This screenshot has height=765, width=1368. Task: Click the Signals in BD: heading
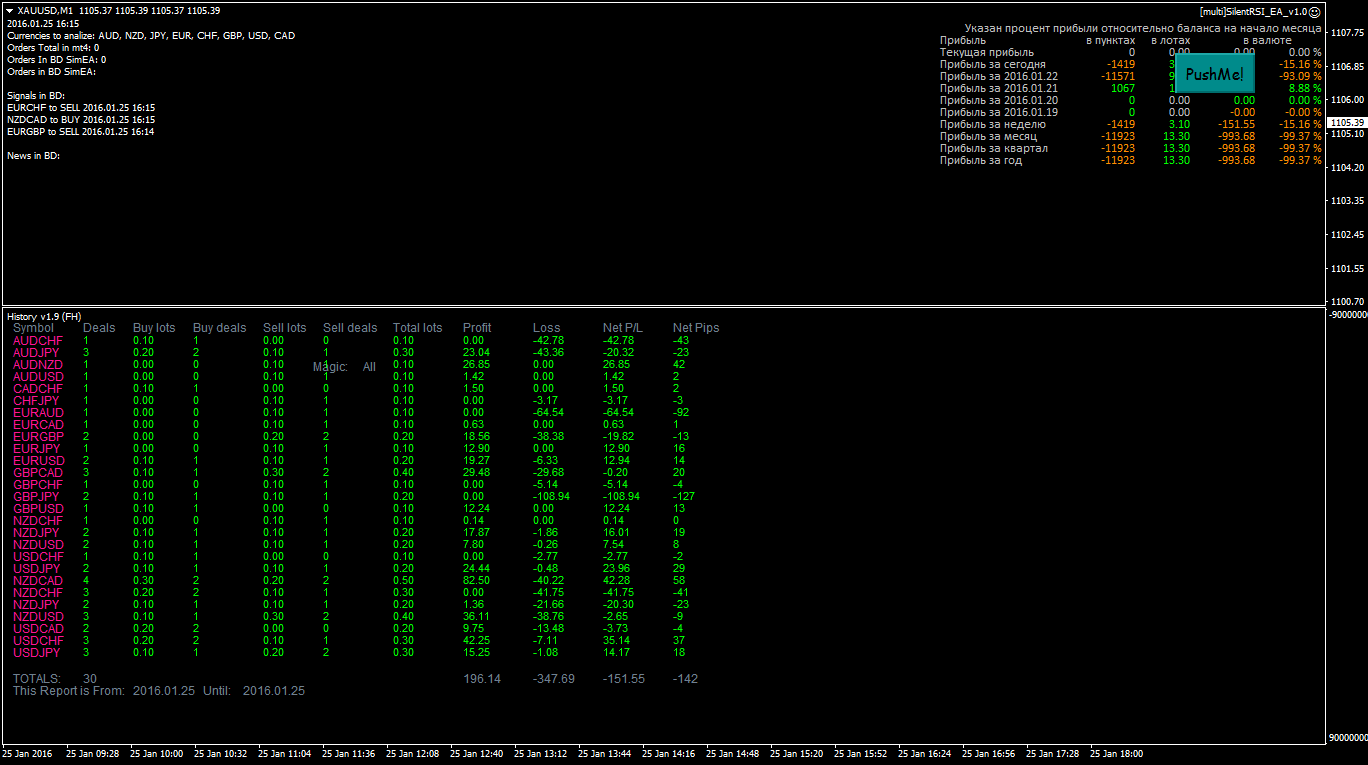pos(36,96)
